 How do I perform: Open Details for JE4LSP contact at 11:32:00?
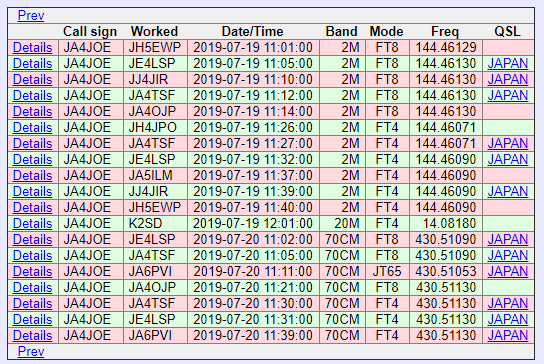coord(32,159)
